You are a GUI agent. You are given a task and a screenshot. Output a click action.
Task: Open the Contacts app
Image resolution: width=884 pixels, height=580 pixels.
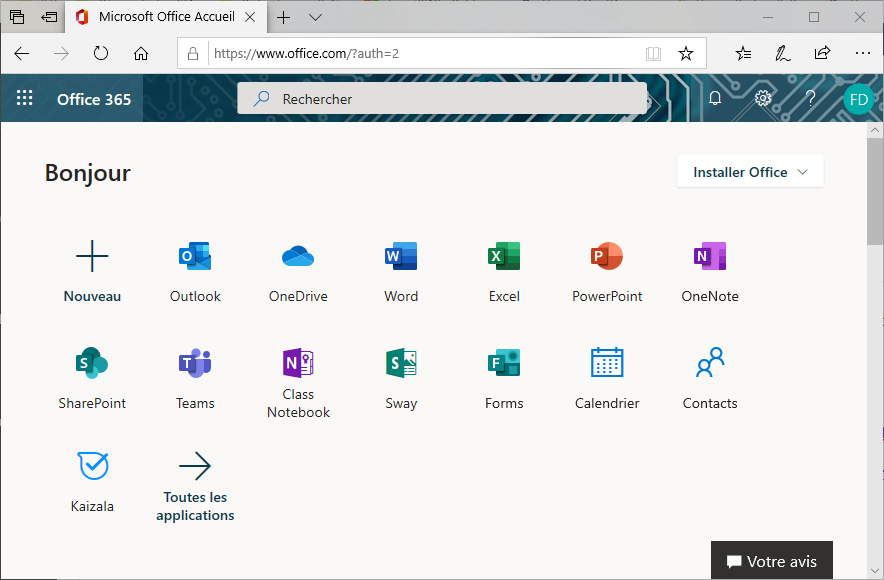tap(710, 379)
